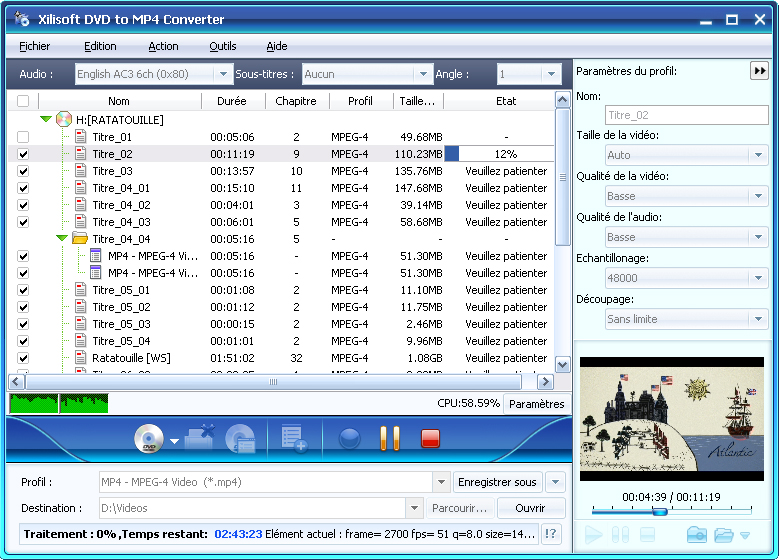Click the blue round convert button
The image size is (779, 560).
click(x=349, y=439)
